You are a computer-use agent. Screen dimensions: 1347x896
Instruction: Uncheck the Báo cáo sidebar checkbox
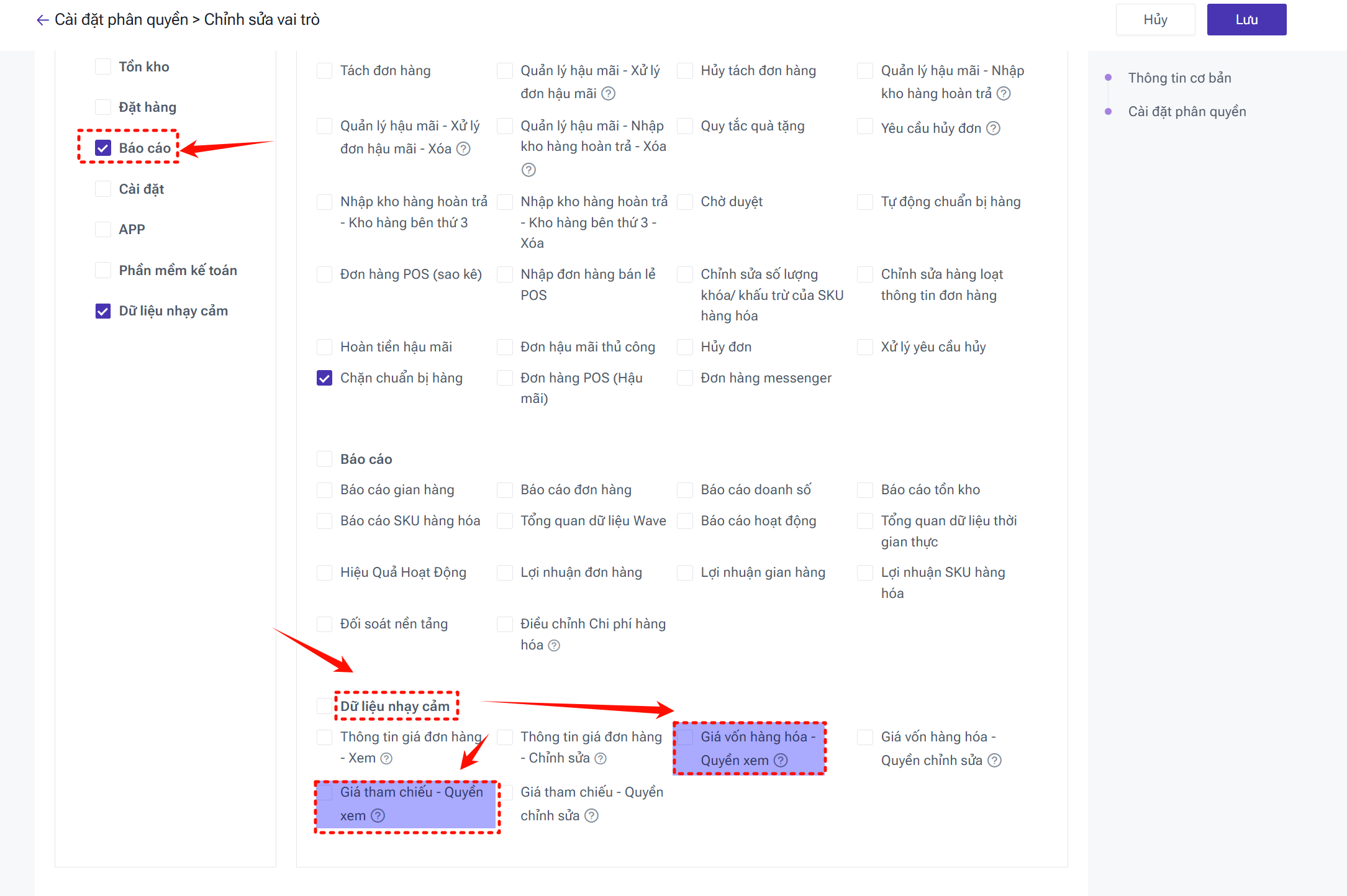point(103,148)
